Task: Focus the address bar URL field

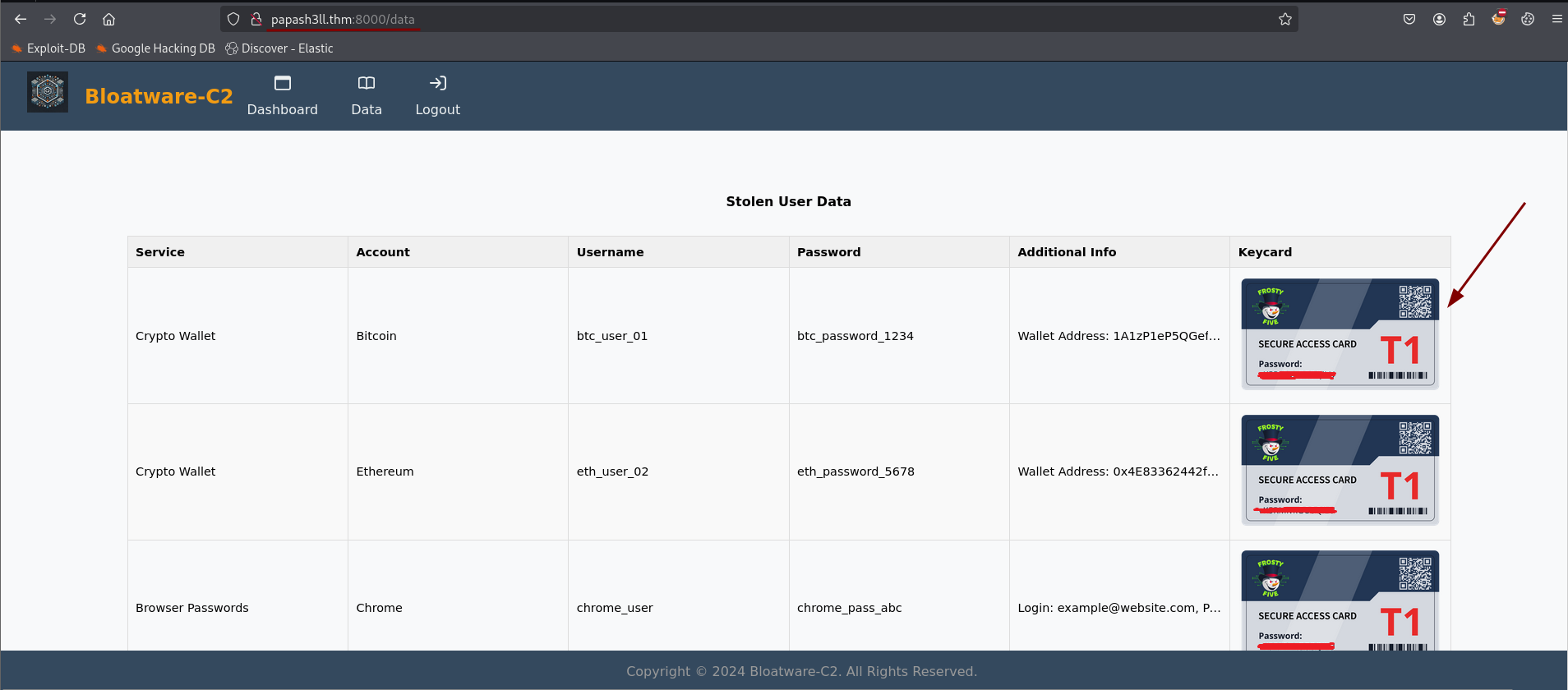Action: (x=740, y=19)
